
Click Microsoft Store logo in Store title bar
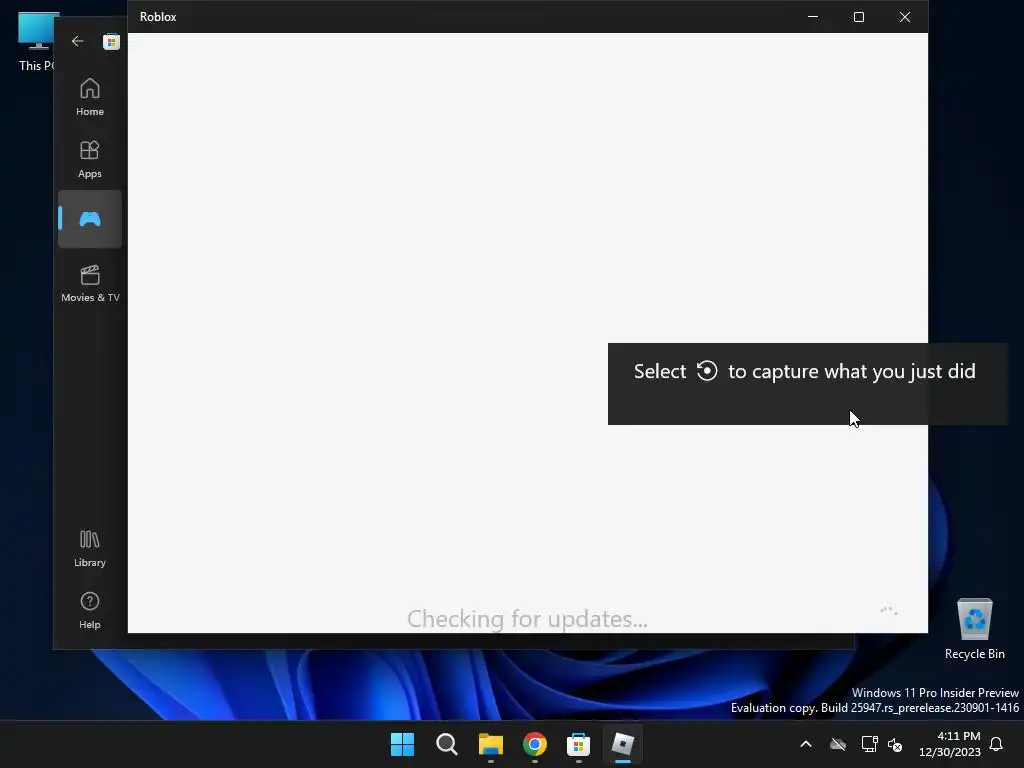click(x=111, y=42)
